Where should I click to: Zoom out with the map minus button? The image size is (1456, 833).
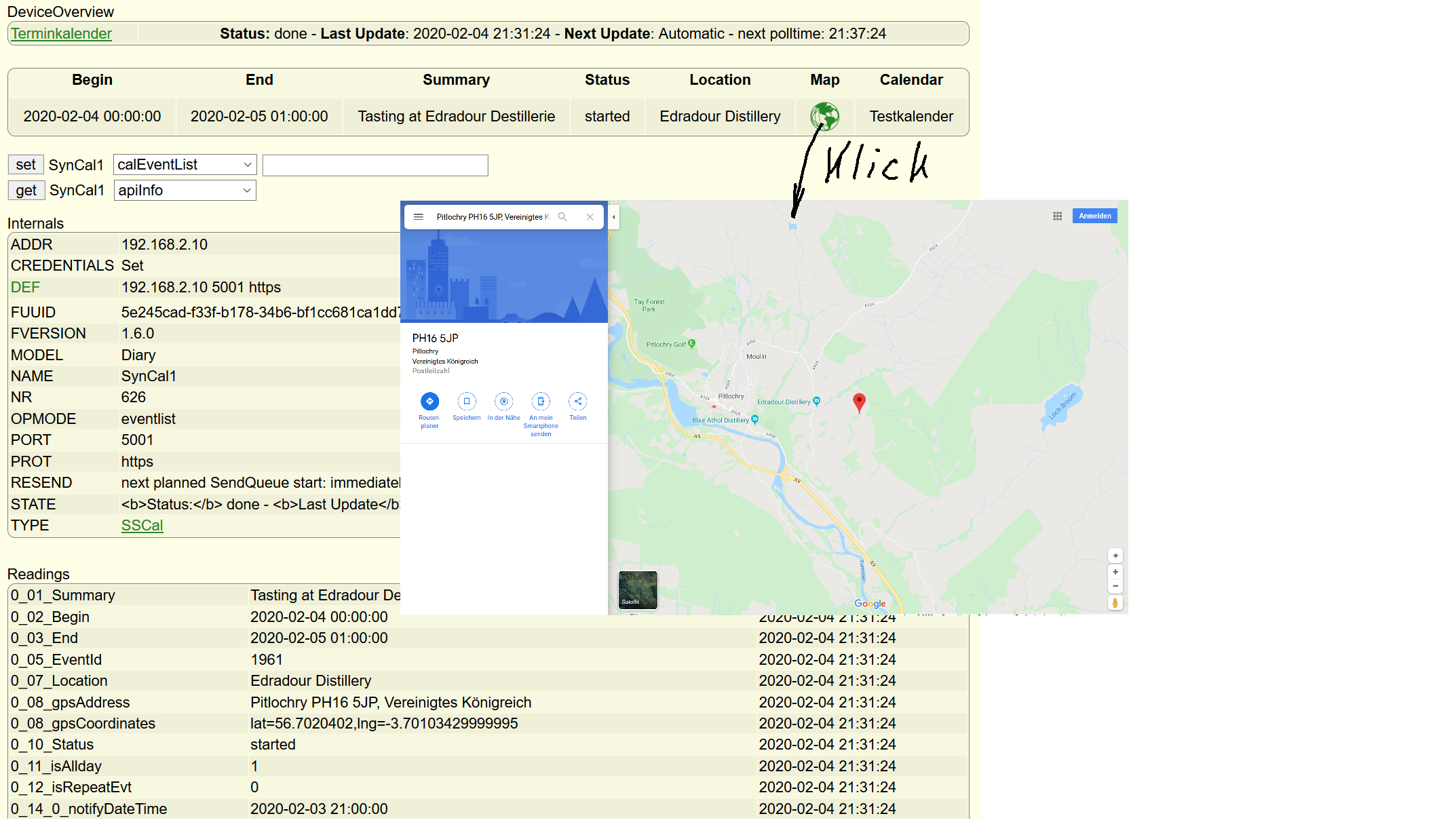[1115, 586]
